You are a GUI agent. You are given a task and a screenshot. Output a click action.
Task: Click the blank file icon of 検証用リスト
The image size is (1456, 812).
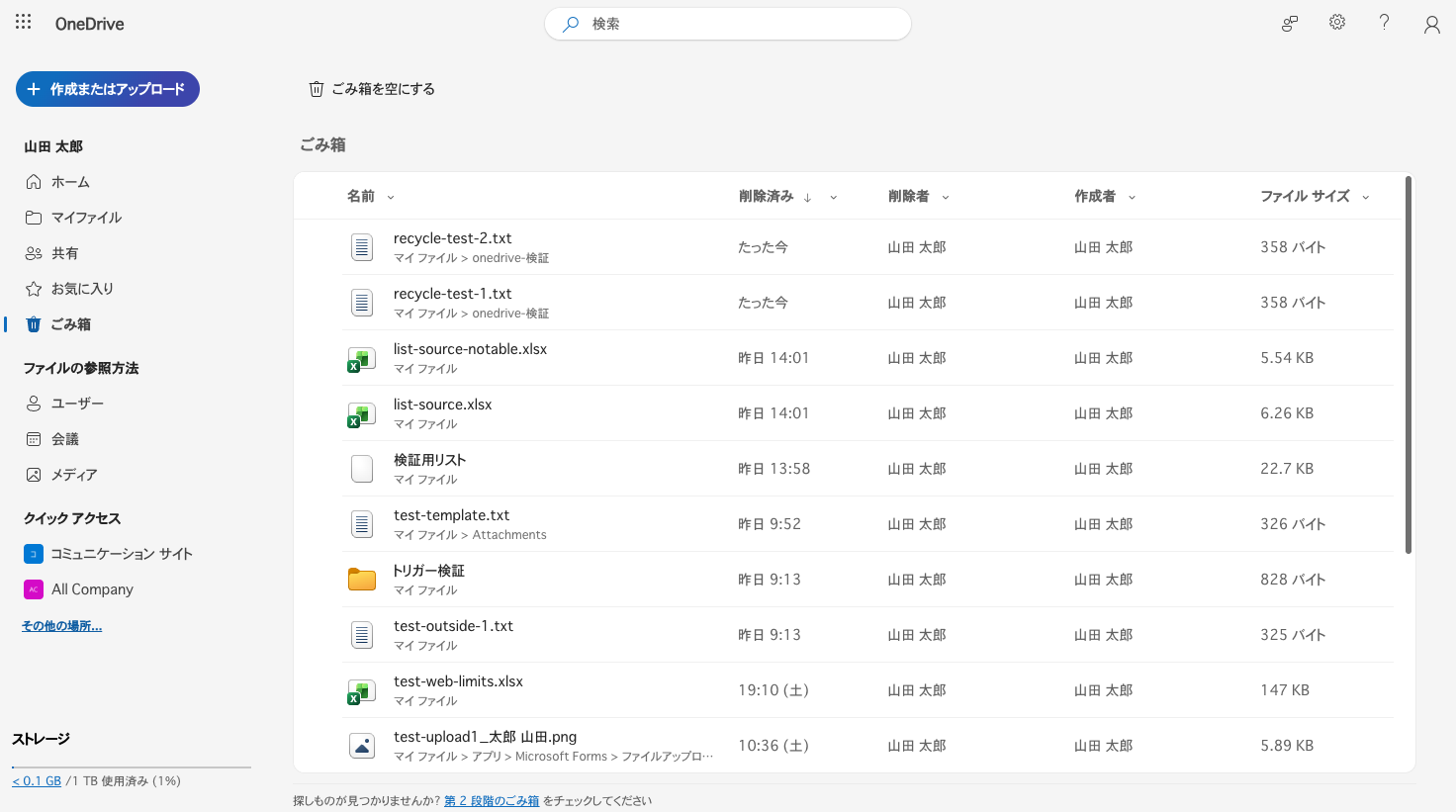coord(362,469)
